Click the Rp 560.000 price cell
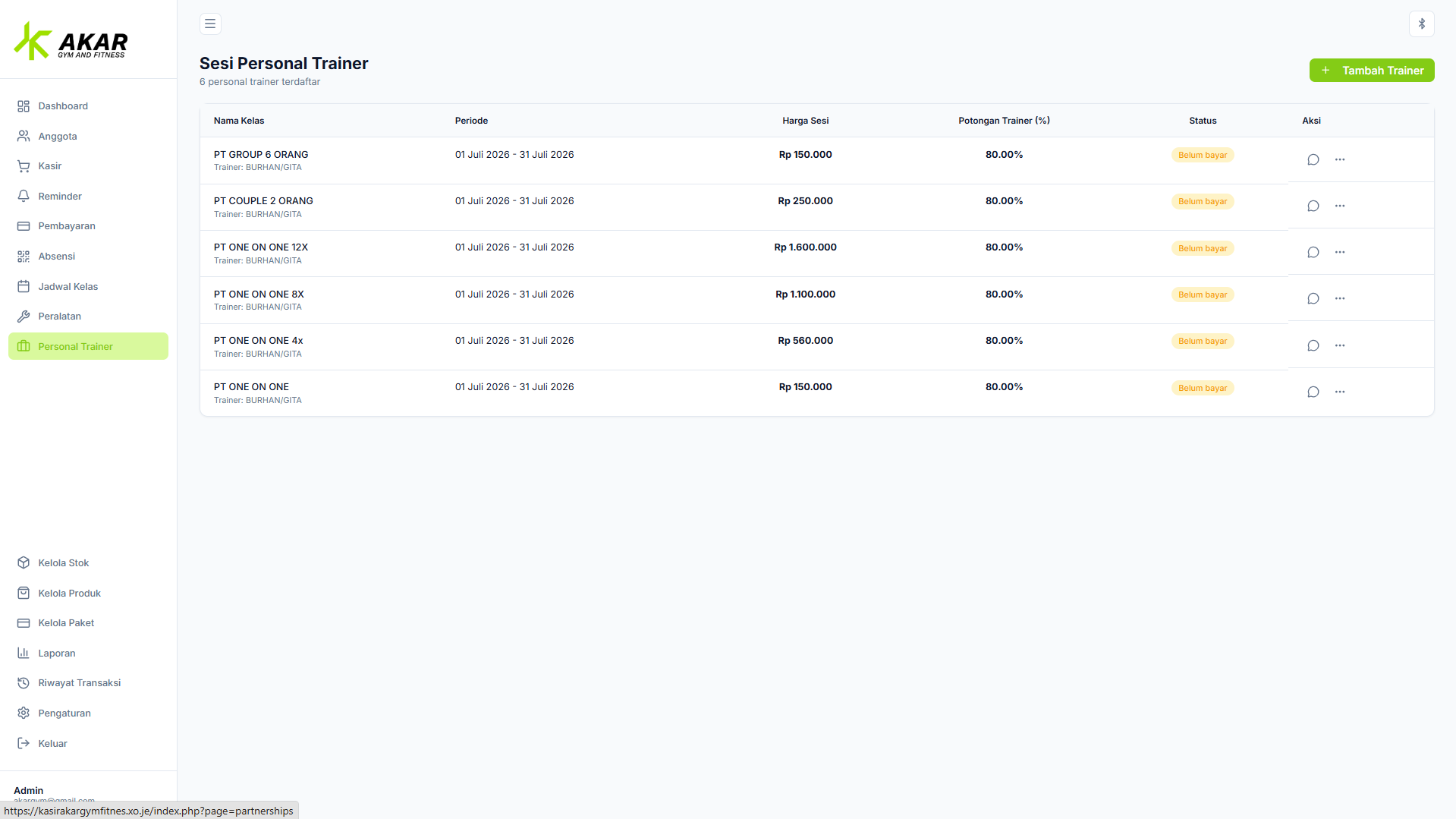1456x819 pixels. click(805, 341)
